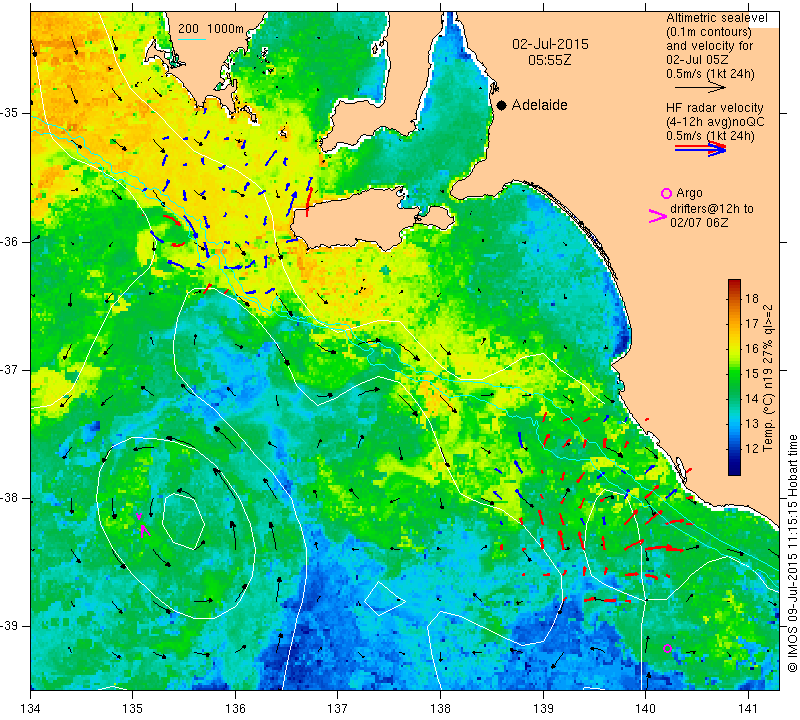This screenshot has height=720, width=800.
Task: Click the magenta drifter marker inside the eddy
Action: coord(144,527)
